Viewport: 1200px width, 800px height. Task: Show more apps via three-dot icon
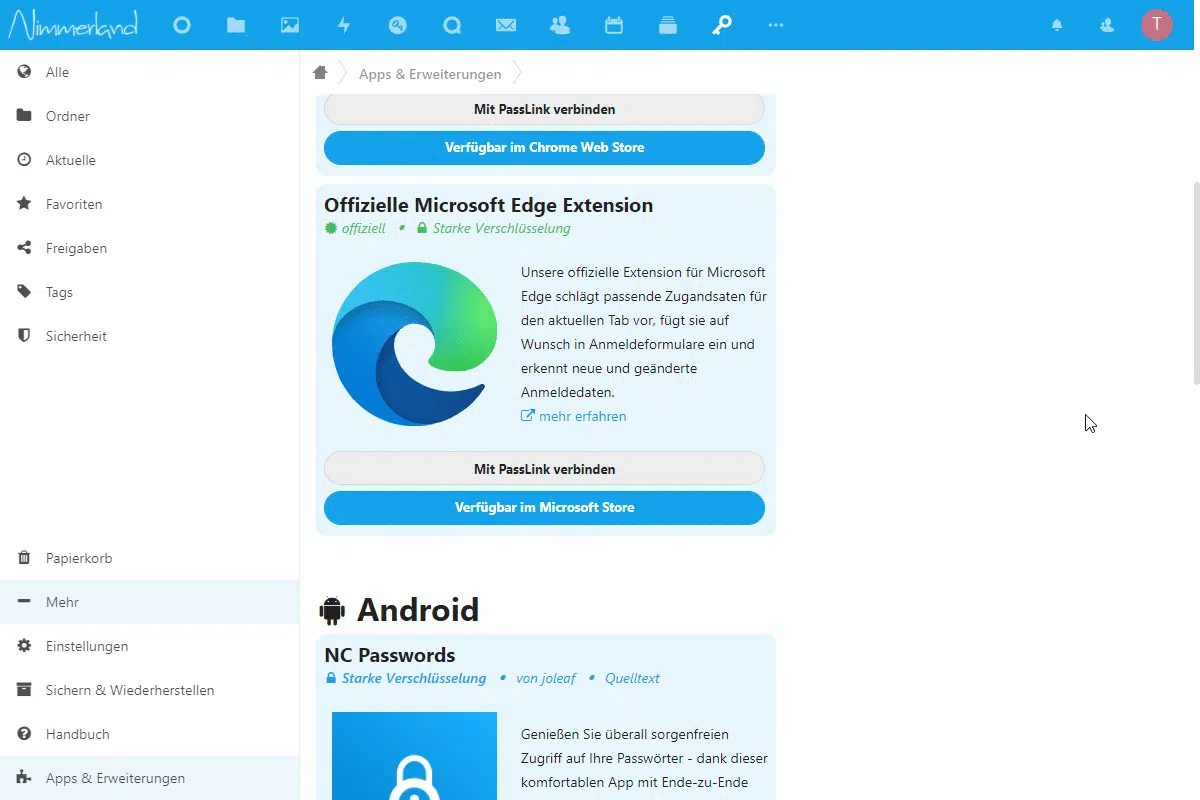(776, 25)
